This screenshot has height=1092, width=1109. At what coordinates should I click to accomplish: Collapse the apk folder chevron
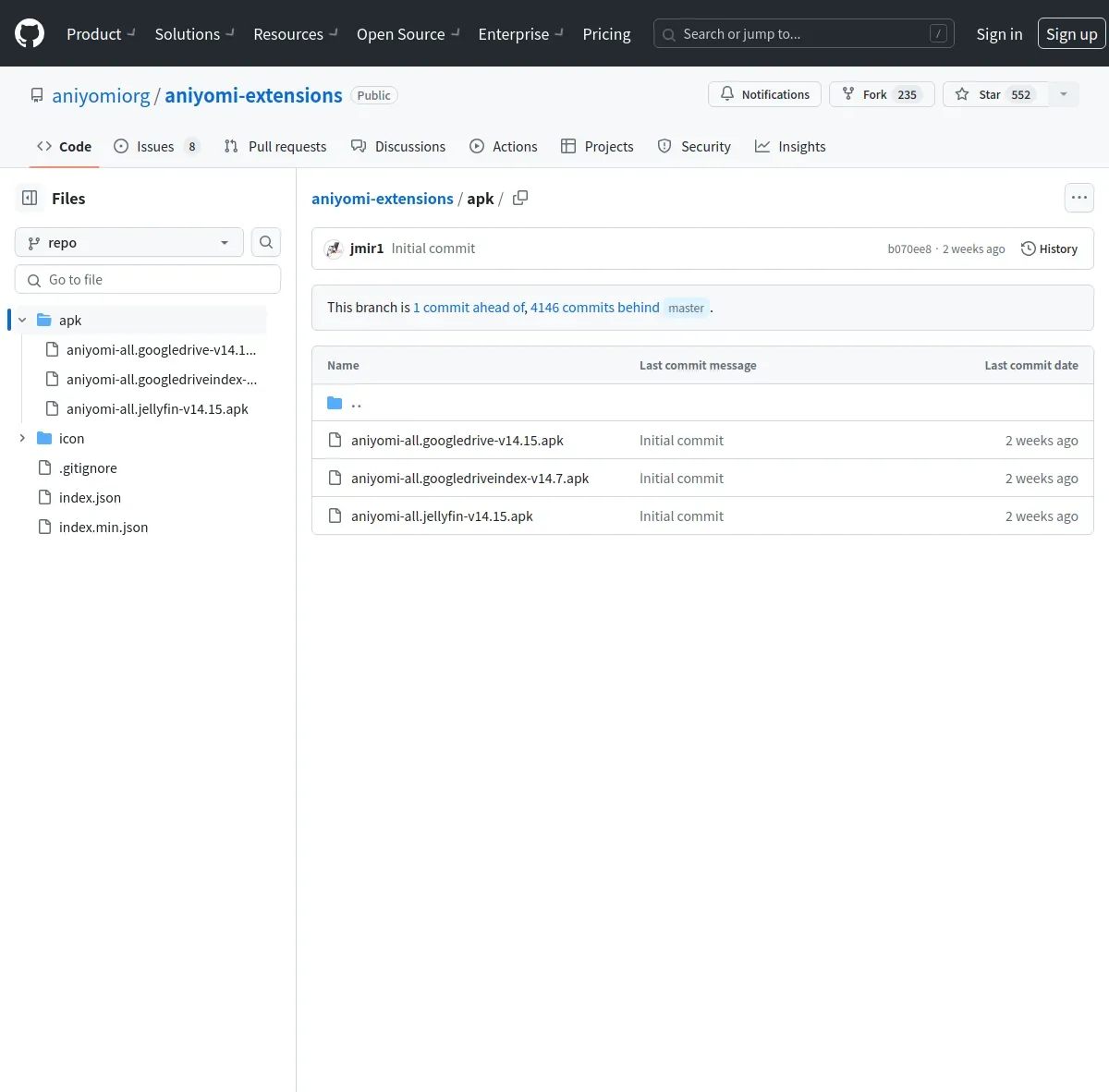(x=22, y=320)
